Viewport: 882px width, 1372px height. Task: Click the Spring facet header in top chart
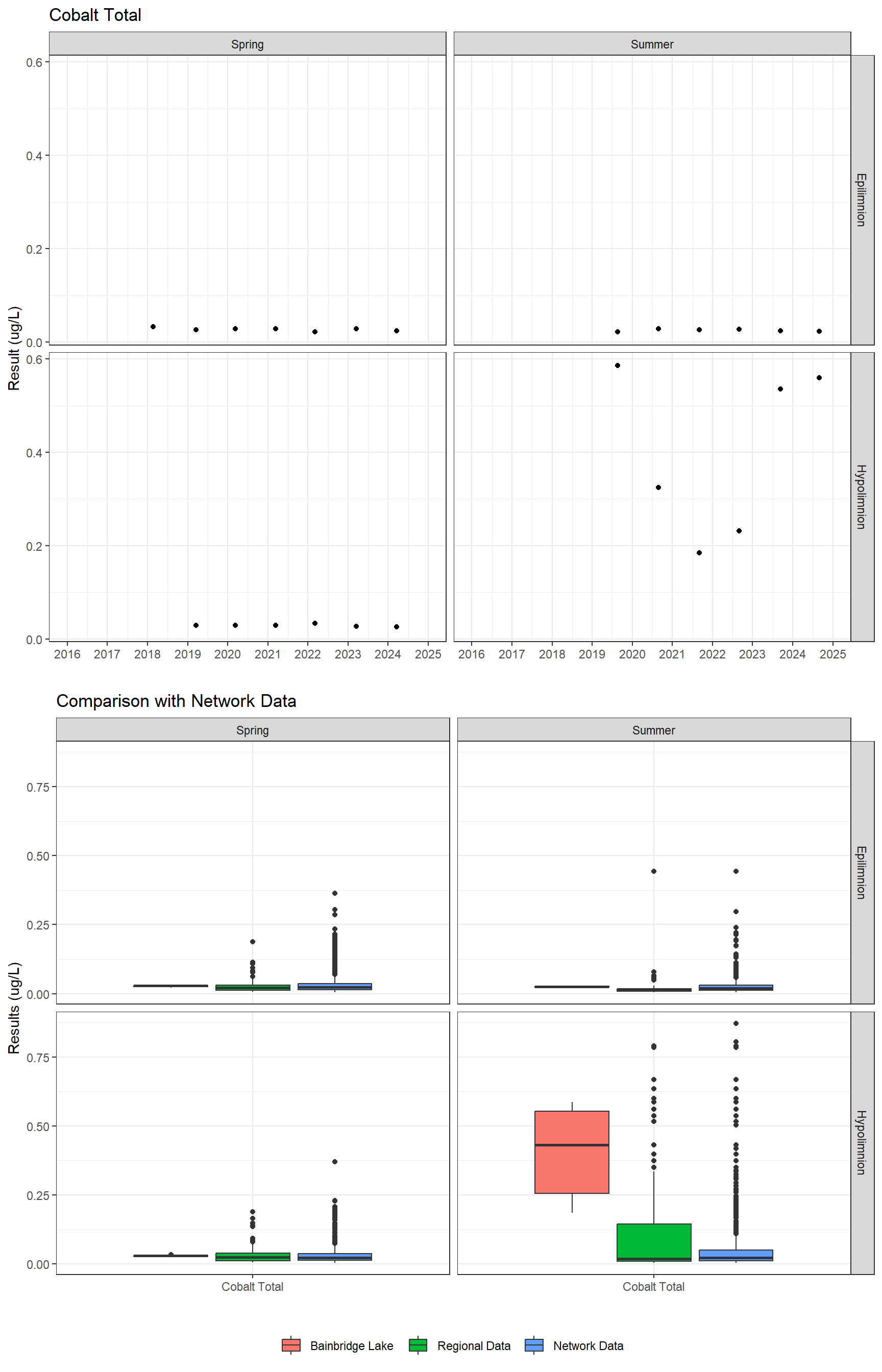[x=248, y=44]
